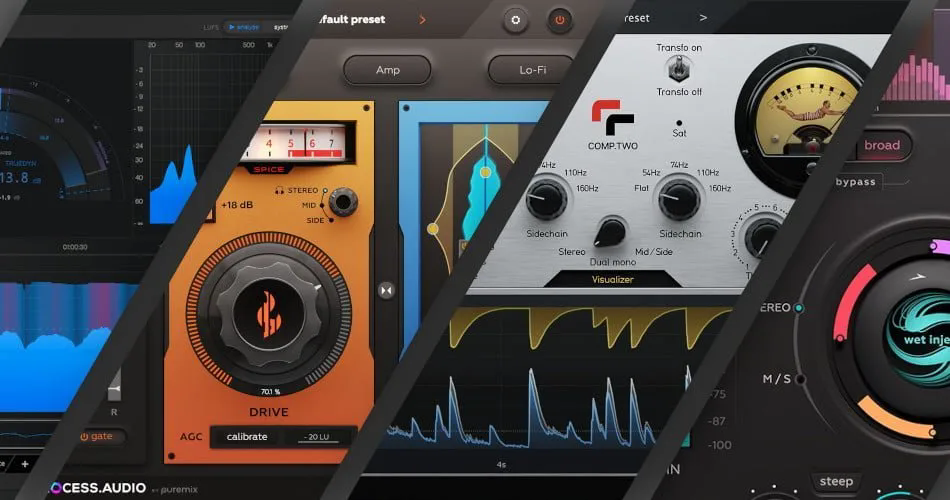Click the broad button
This screenshot has width=950, height=500.
coord(882,145)
